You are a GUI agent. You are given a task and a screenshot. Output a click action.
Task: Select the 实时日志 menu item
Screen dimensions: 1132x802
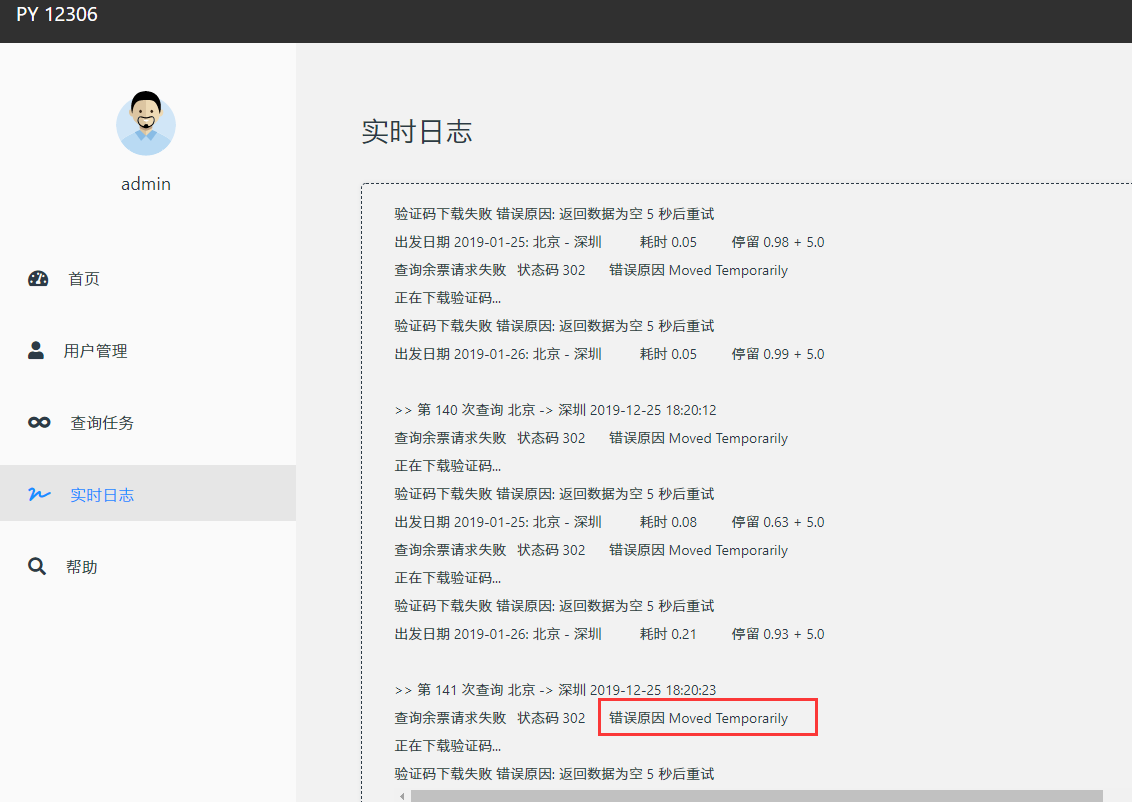pyautogui.click(x=148, y=493)
